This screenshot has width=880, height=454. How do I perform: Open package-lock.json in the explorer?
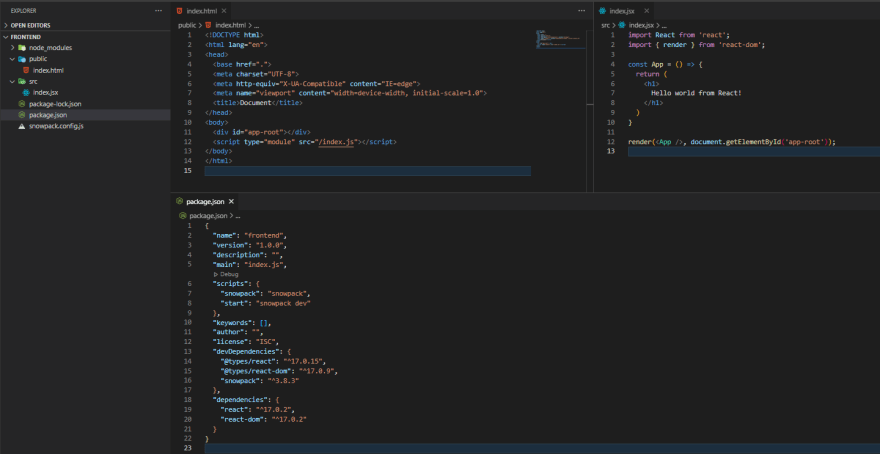click(55, 104)
